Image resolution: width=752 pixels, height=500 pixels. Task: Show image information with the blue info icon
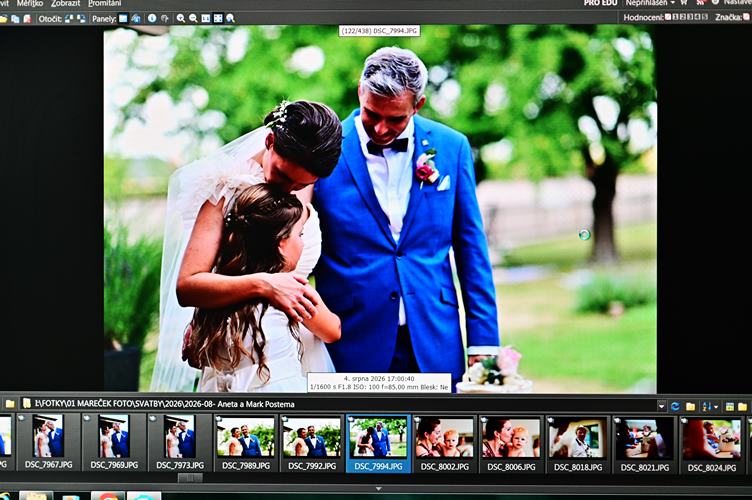click(152, 18)
